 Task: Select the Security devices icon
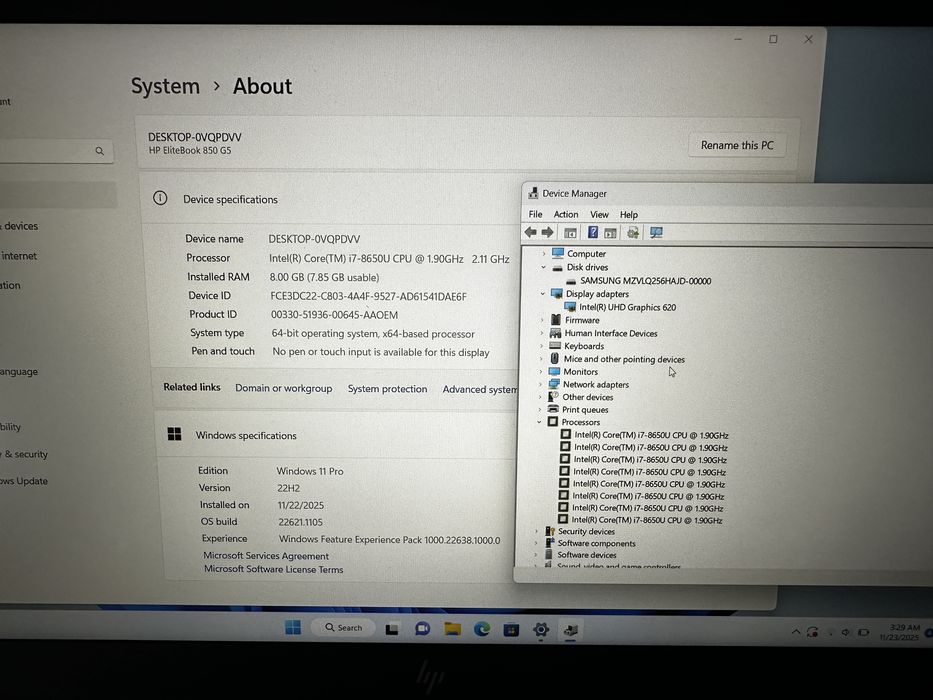click(x=550, y=531)
